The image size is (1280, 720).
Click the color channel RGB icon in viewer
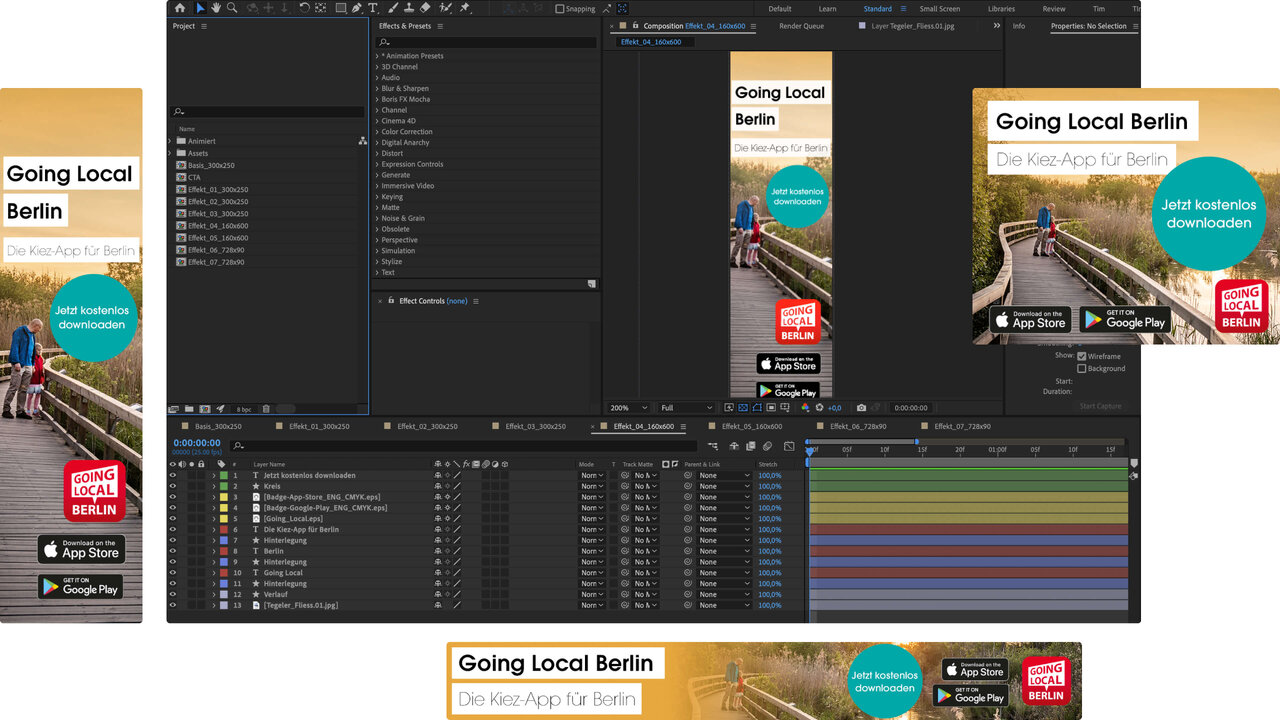point(805,408)
